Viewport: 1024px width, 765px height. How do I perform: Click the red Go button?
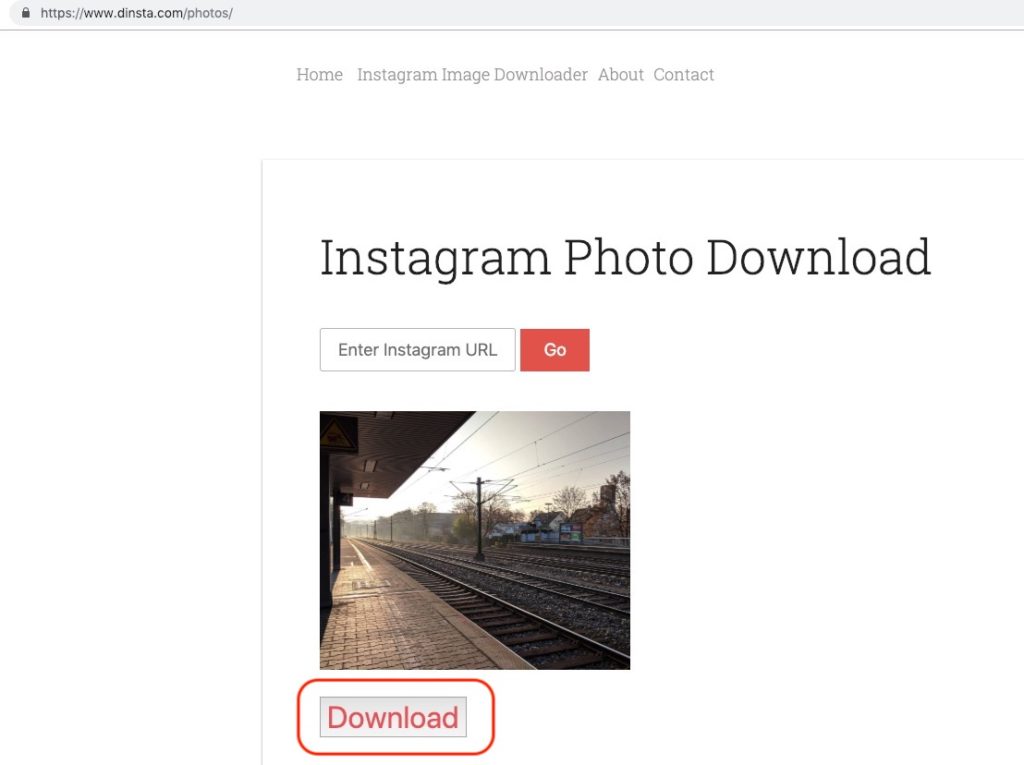(554, 350)
